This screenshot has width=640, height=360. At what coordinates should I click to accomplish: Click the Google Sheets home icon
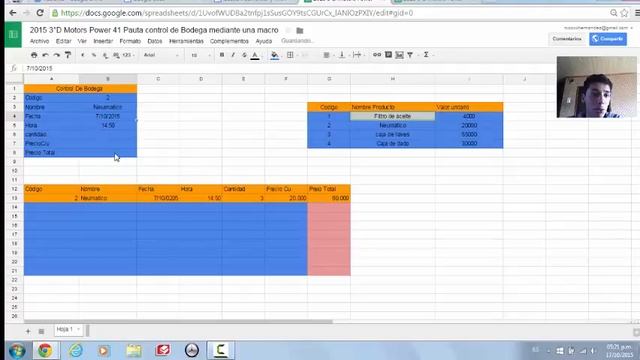click(x=13, y=35)
